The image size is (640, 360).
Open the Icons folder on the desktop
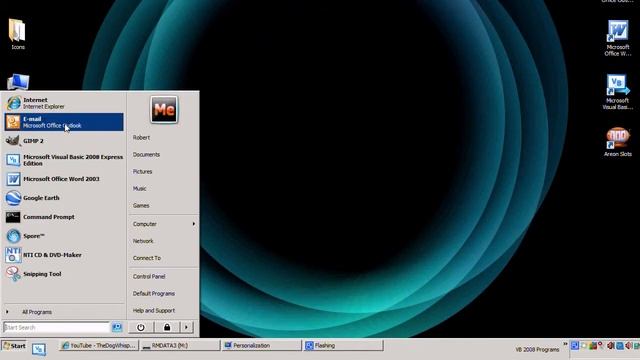click(17, 34)
